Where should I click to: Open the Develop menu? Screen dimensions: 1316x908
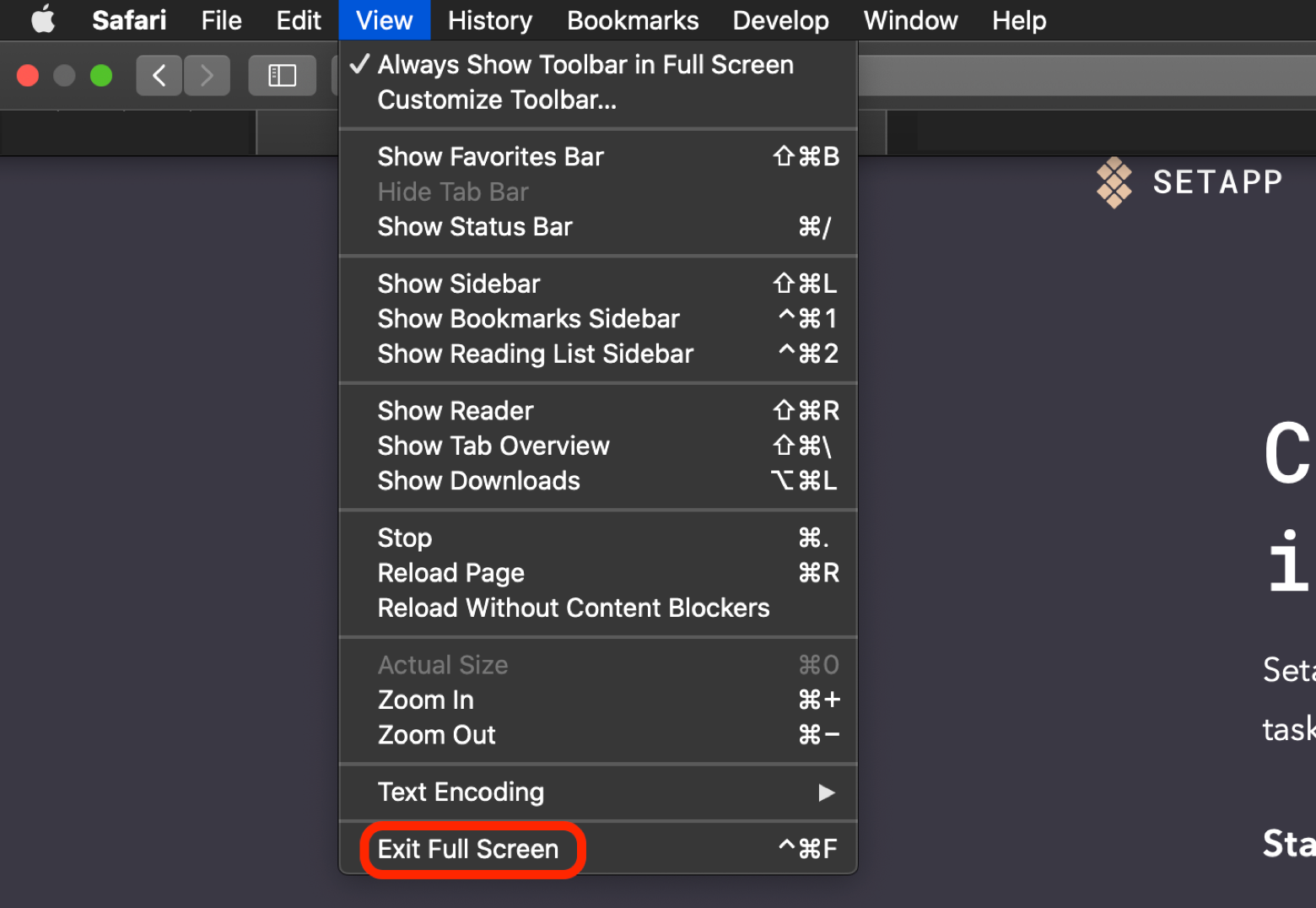point(780,19)
